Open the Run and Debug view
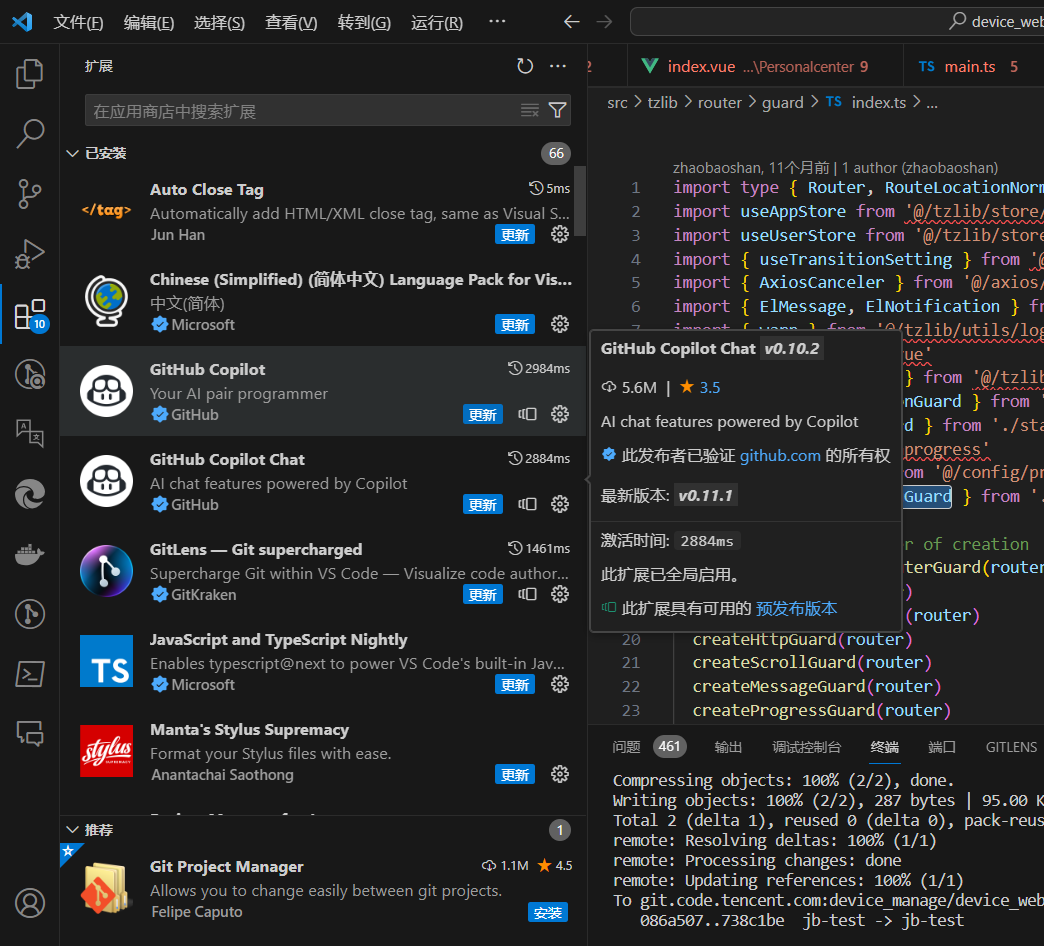The height and width of the screenshot is (946, 1044). 29,254
